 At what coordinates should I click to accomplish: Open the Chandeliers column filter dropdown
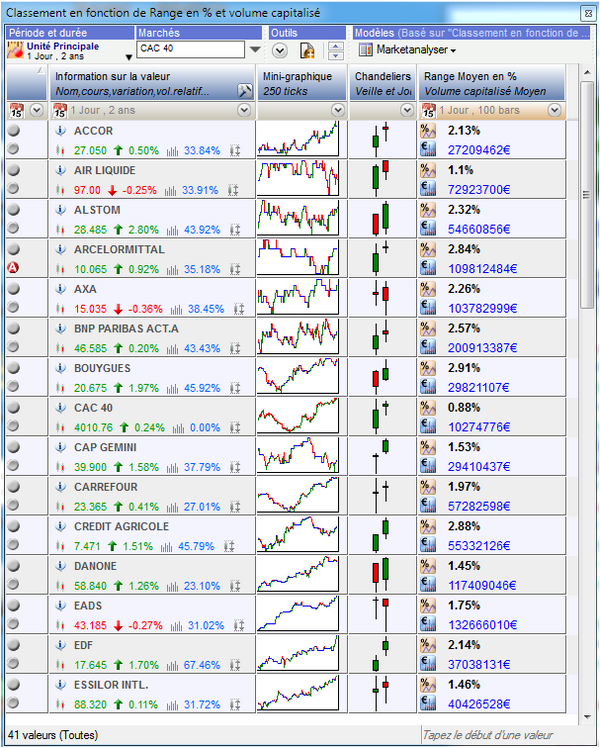point(407,111)
